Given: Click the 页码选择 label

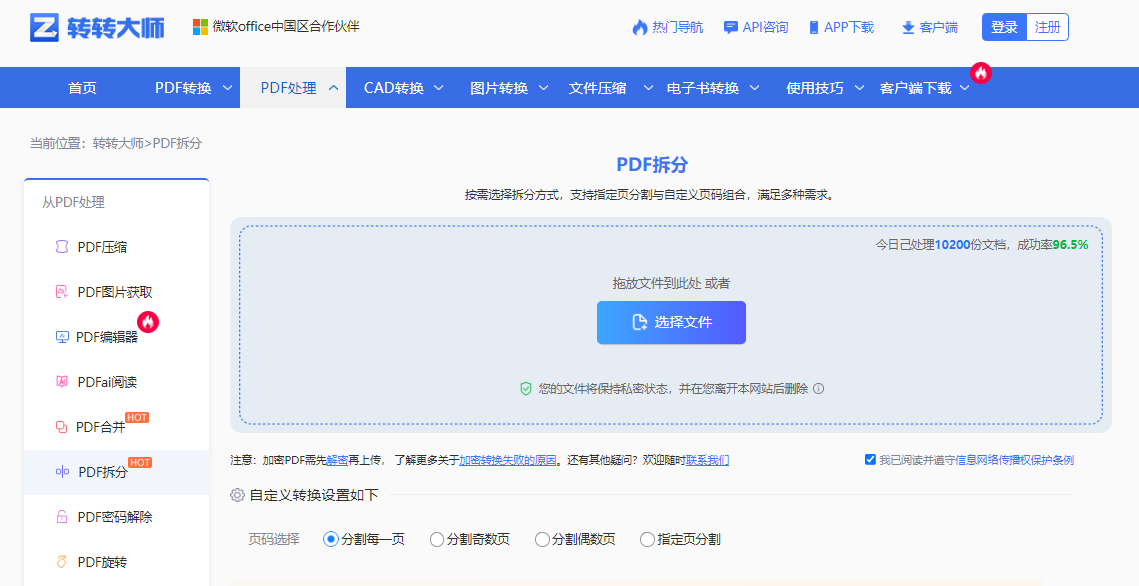Looking at the screenshot, I should coord(274,540).
